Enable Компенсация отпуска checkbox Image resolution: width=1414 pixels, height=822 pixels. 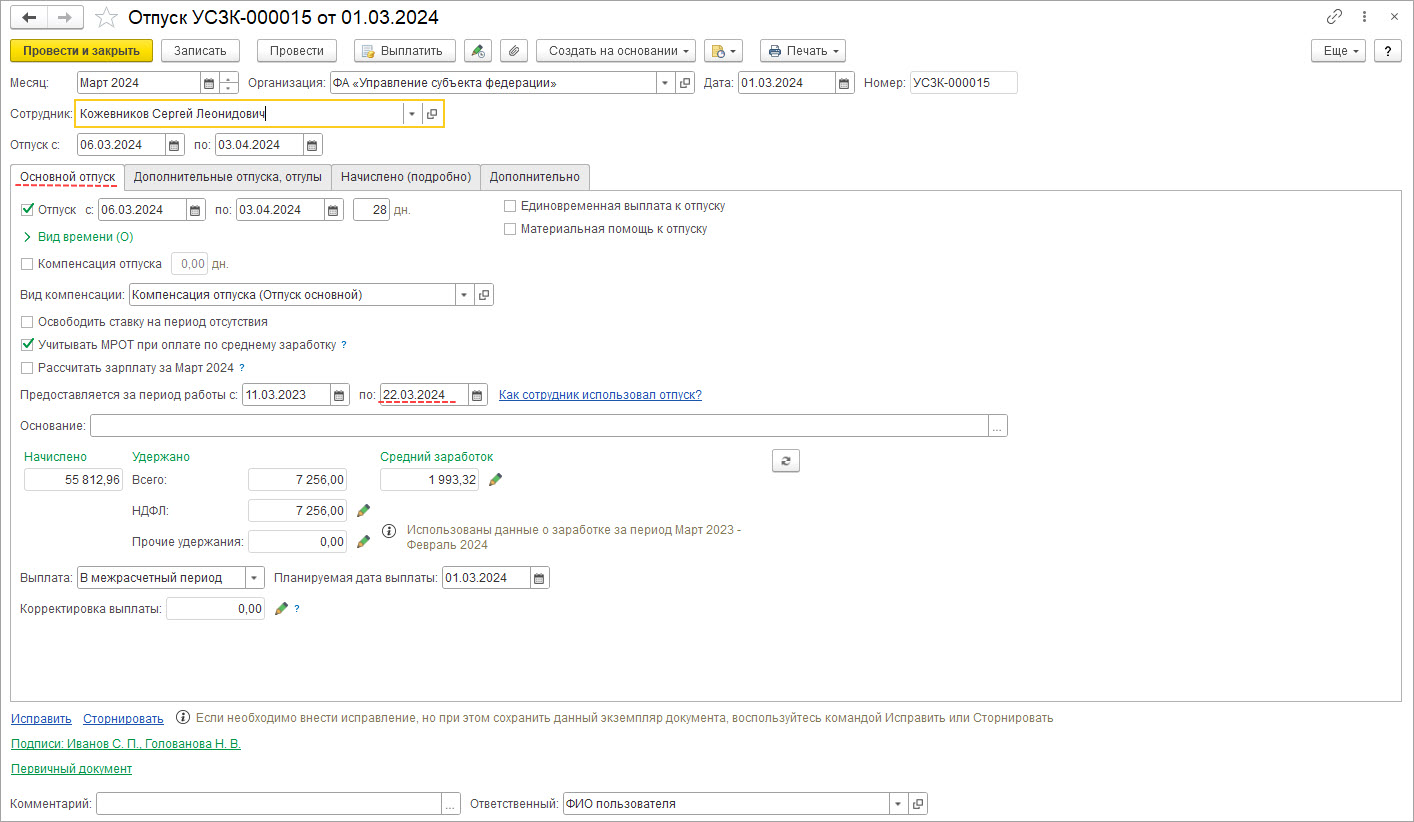tap(27, 264)
